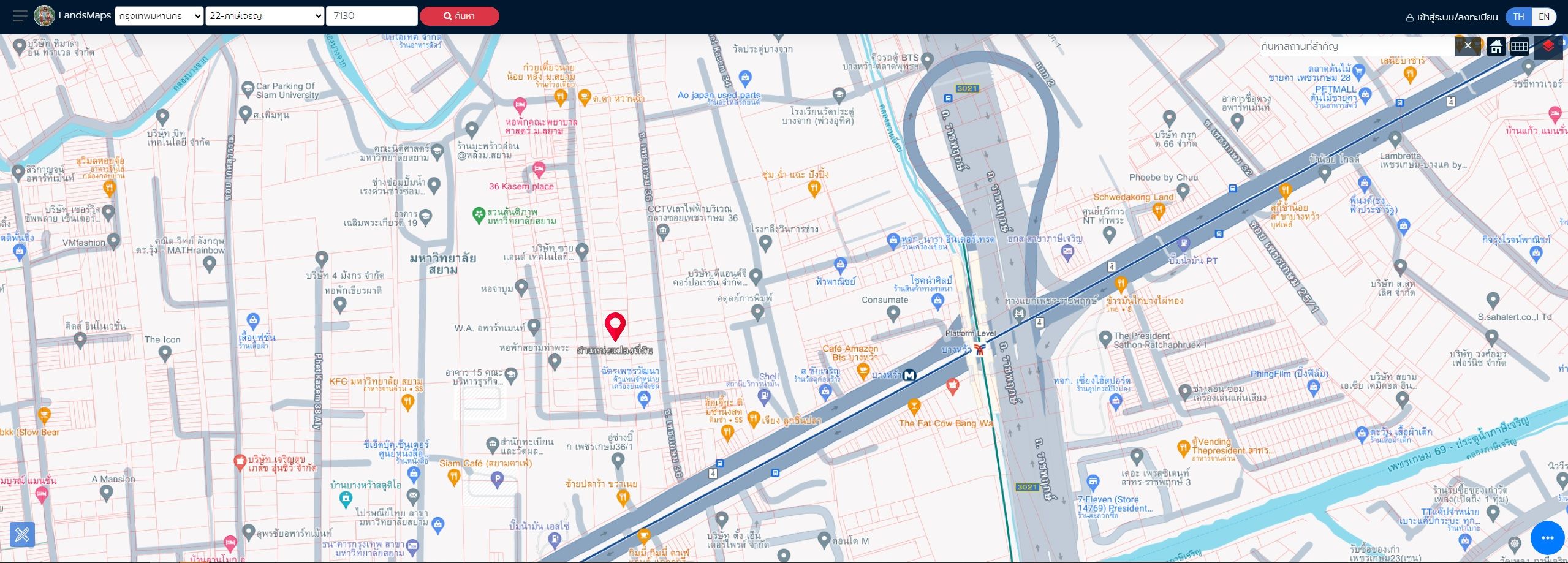Click the ตำแหน่งแปลงที่ดิน label
Screen dimensions: 1568x563
[615, 350]
